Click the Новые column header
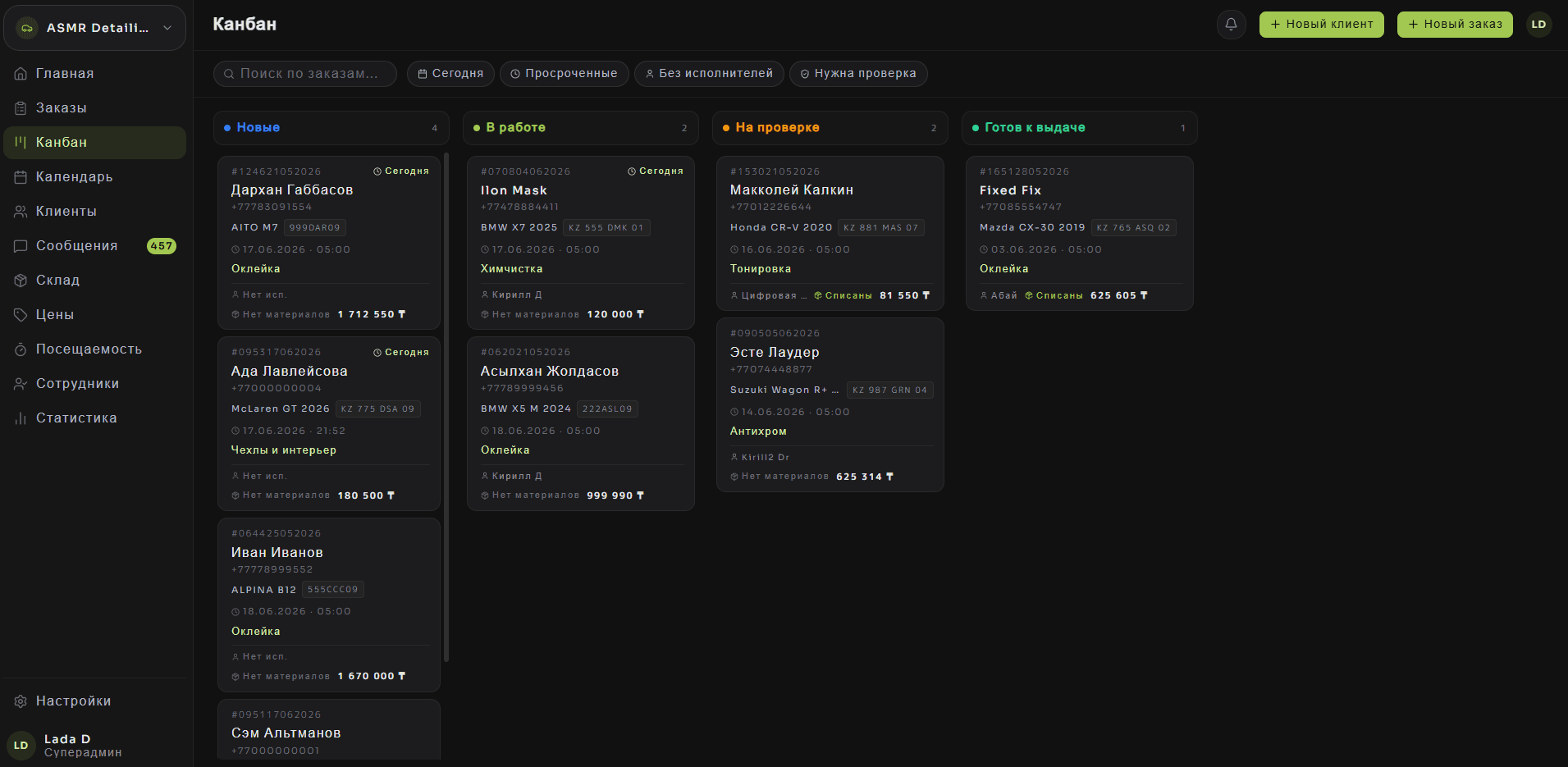Image resolution: width=1568 pixels, height=767 pixels. 331,128
